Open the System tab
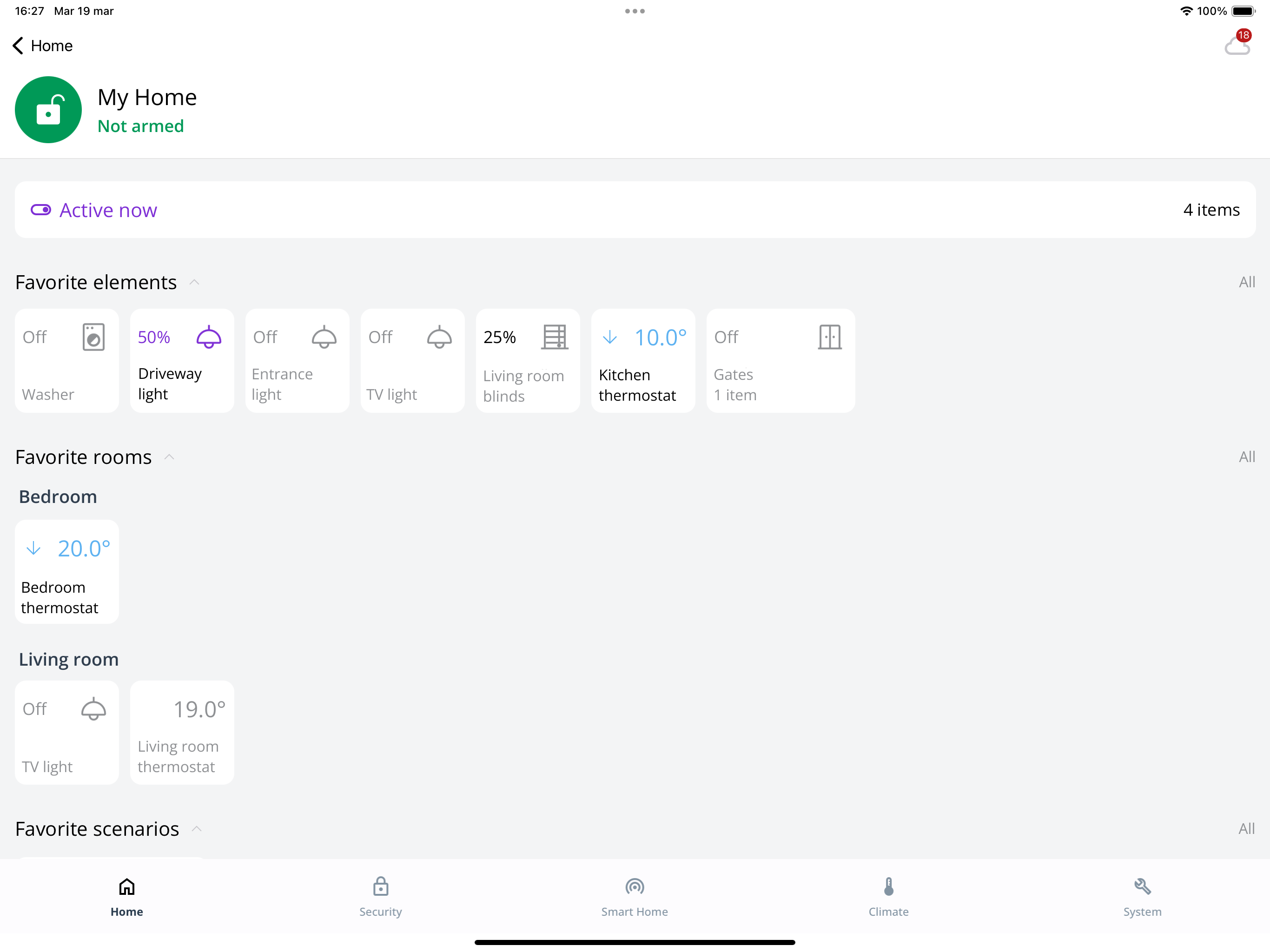The width and height of the screenshot is (1270, 952). point(1142,898)
